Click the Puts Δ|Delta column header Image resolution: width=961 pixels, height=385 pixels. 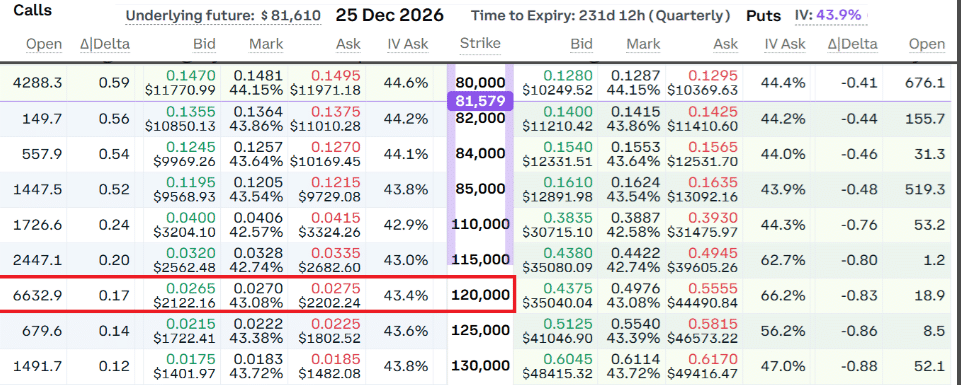click(x=853, y=44)
